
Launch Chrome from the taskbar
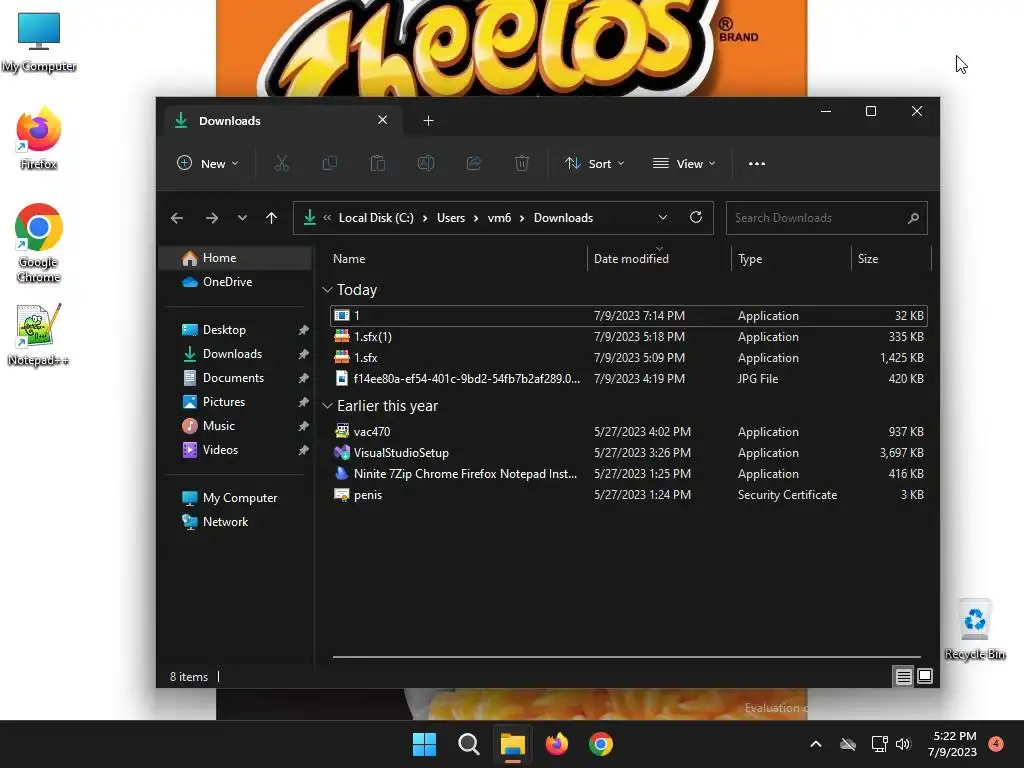click(x=601, y=744)
